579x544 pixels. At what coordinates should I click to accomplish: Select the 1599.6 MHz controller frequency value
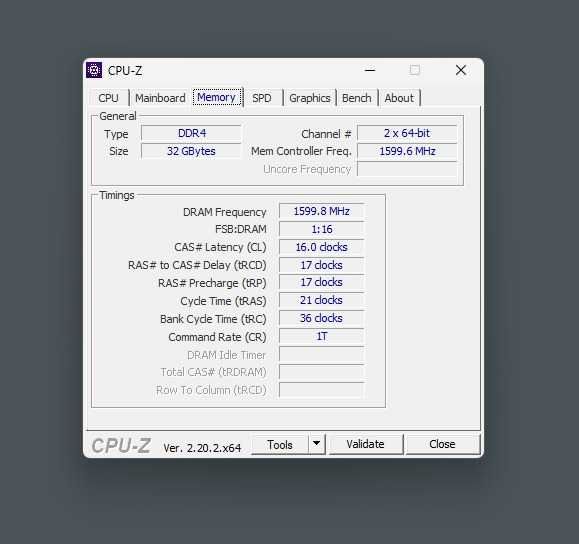pyautogui.click(x=407, y=151)
